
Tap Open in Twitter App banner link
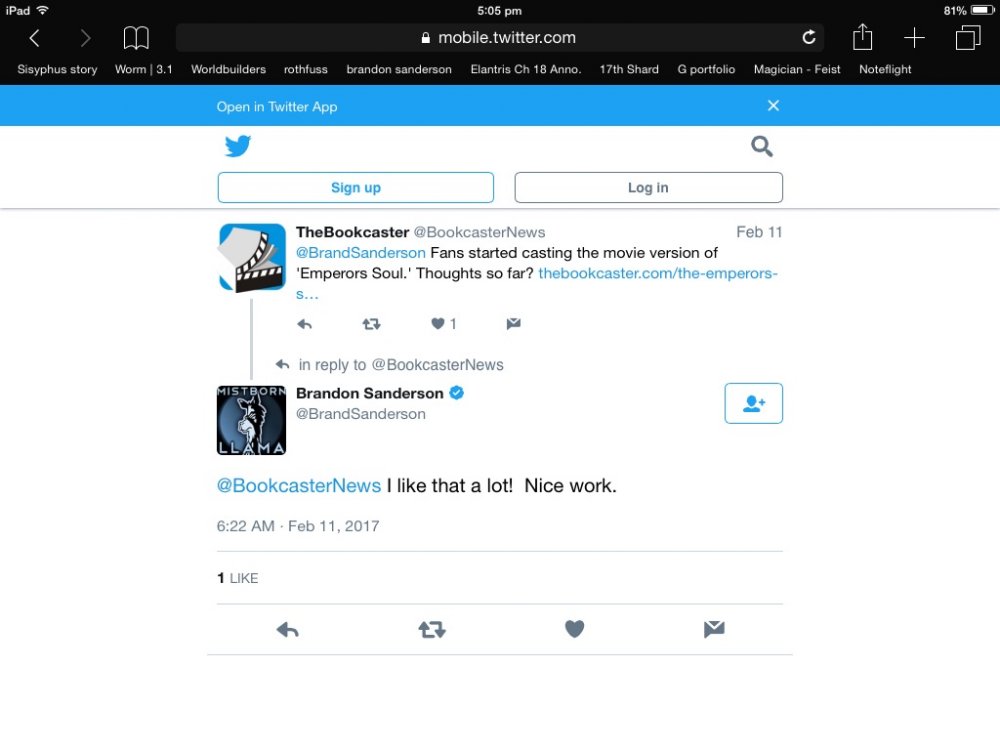click(277, 107)
